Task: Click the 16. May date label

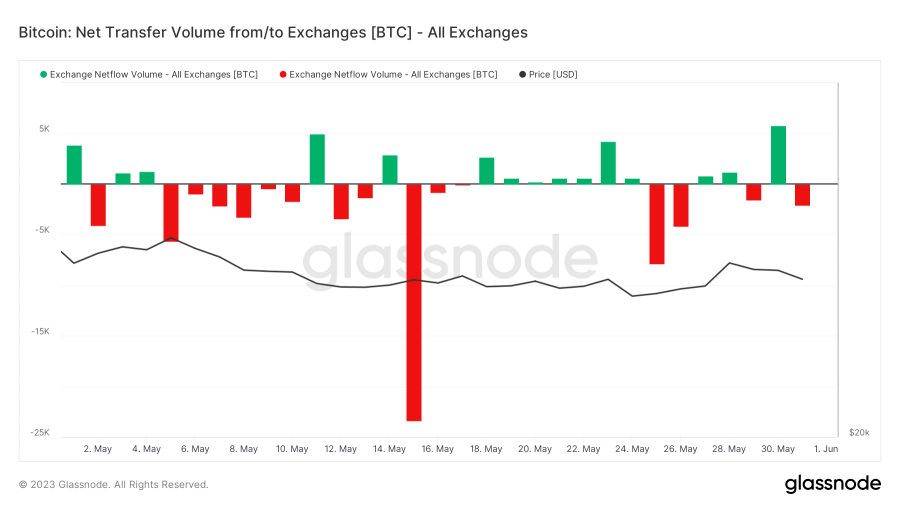Action: pyautogui.click(x=438, y=449)
